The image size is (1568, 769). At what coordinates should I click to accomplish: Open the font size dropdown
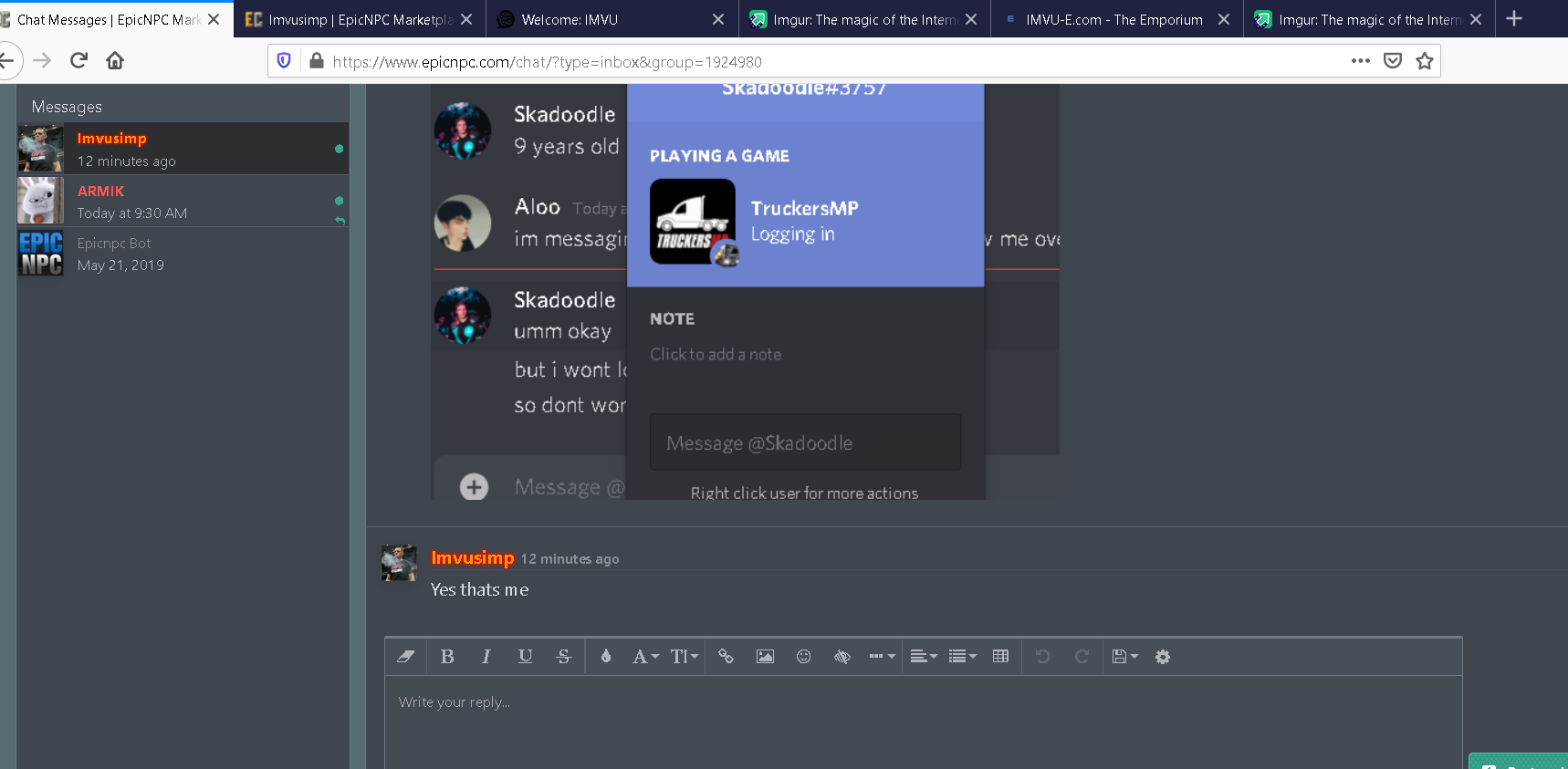(x=685, y=657)
